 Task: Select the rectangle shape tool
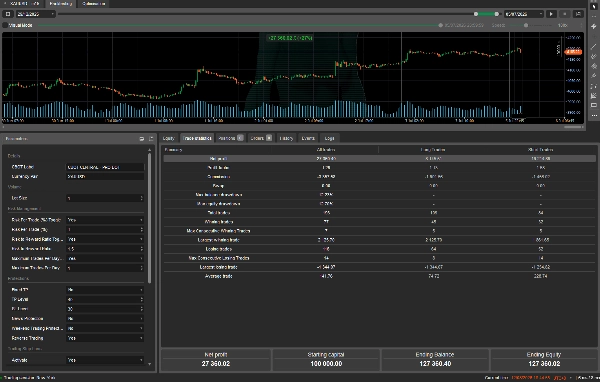point(594,105)
